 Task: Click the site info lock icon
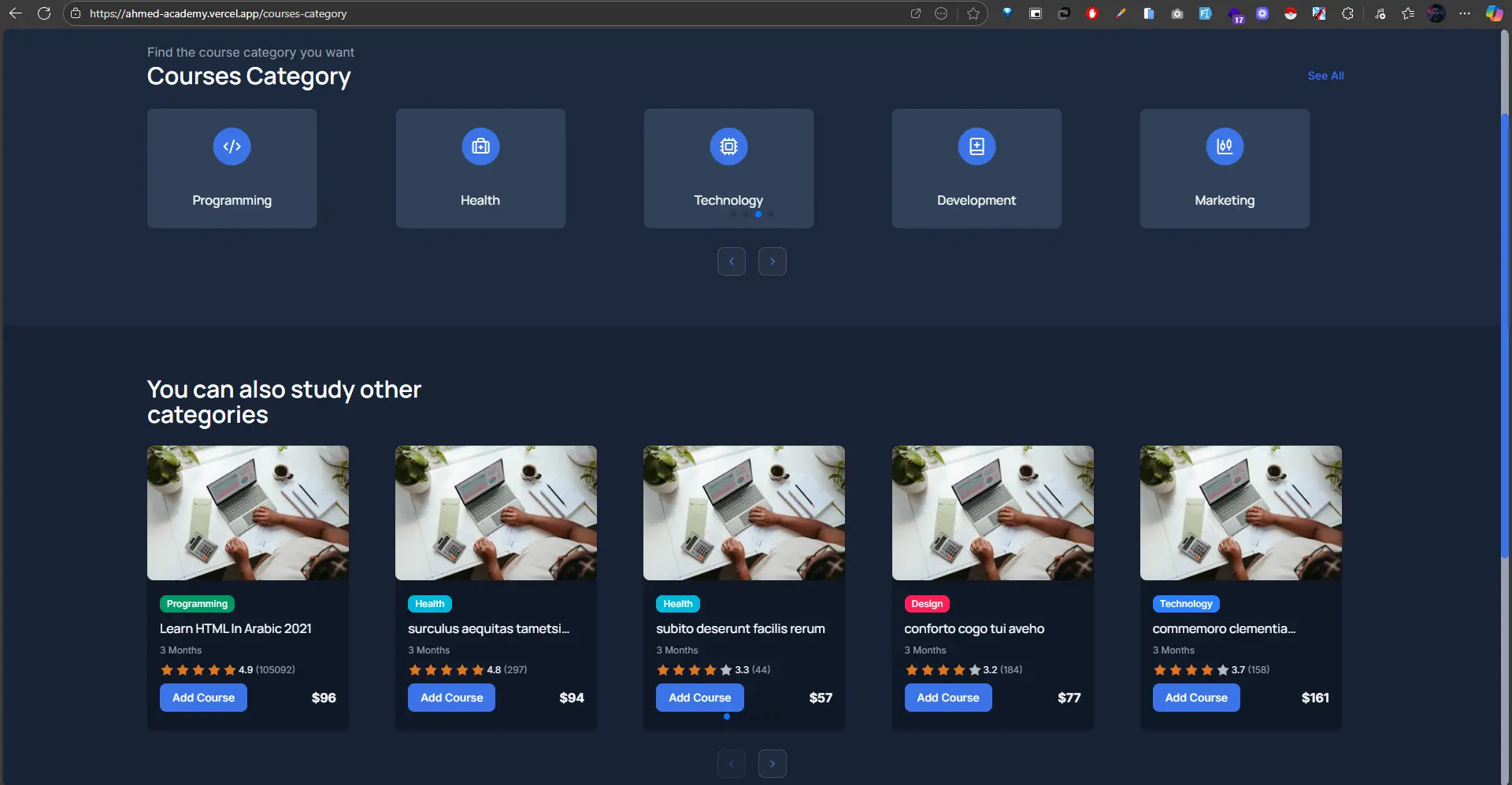[x=76, y=13]
